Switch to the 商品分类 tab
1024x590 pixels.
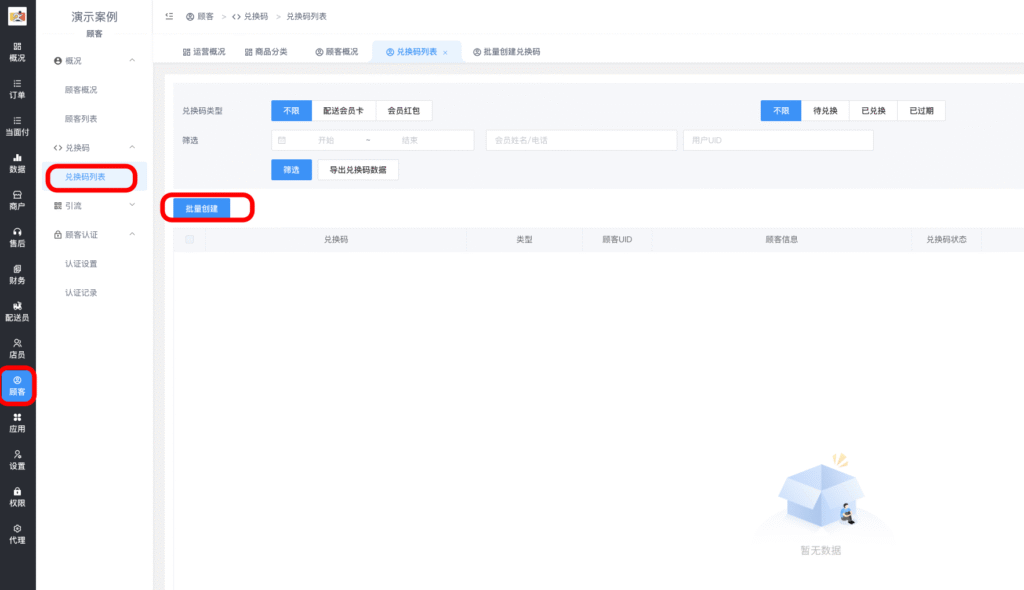[x=265, y=51]
